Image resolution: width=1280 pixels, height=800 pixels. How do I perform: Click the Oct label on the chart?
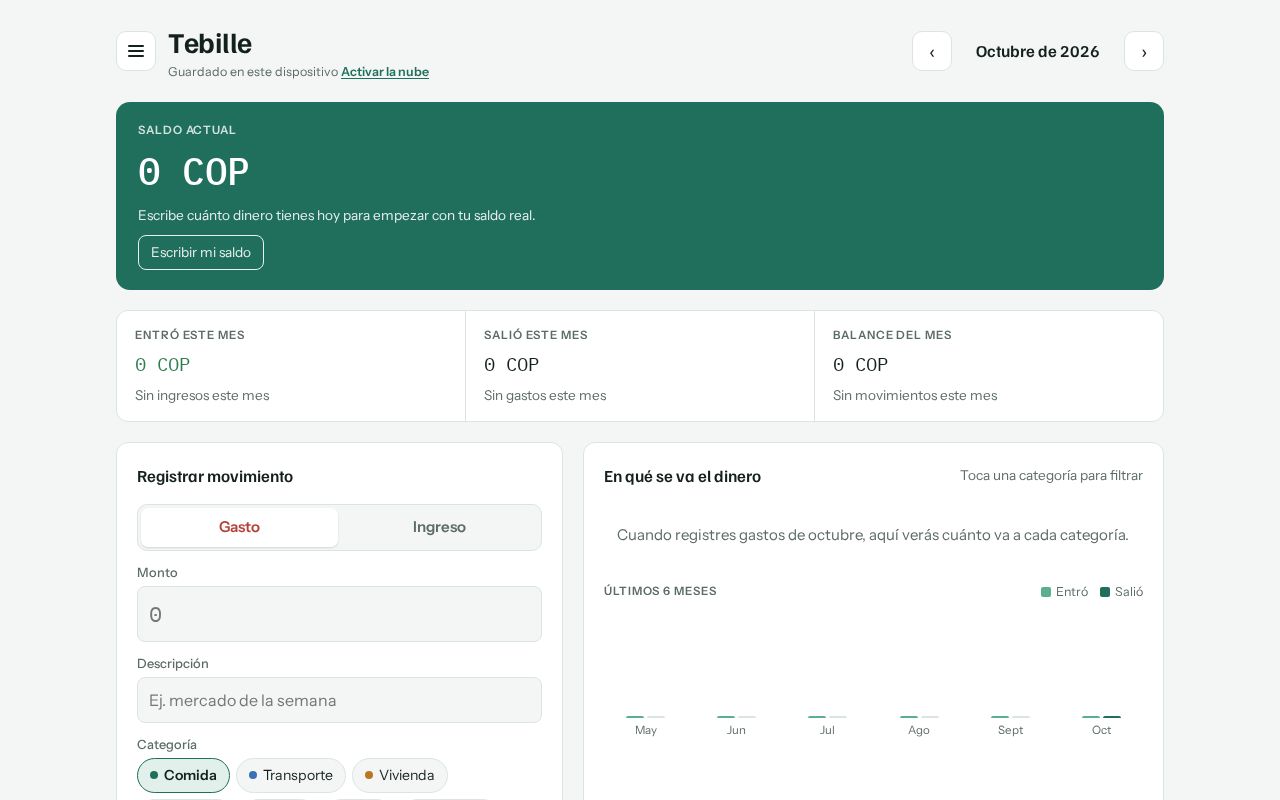tap(1101, 730)
